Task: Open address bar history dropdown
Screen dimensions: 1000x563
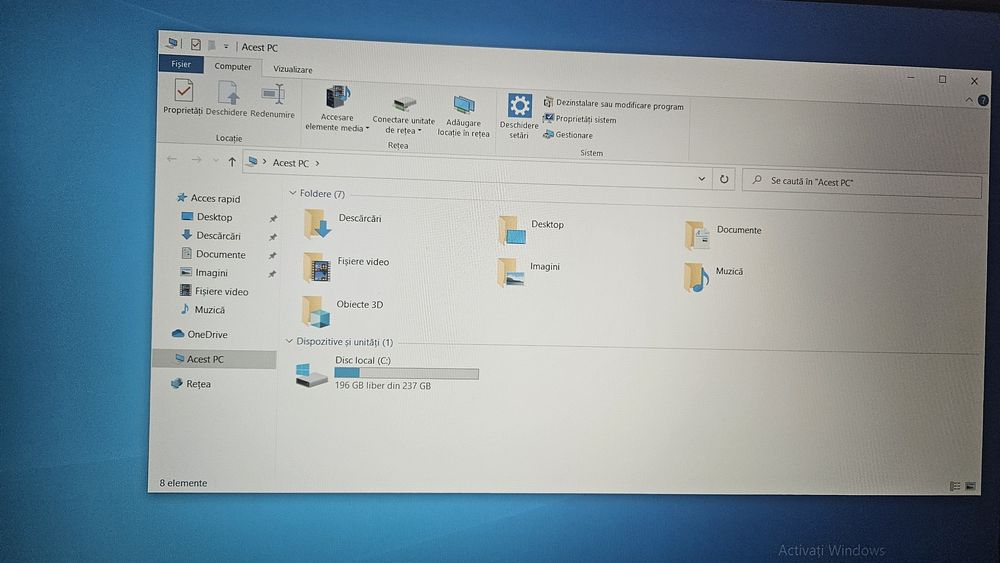Action: click(702, 179)
